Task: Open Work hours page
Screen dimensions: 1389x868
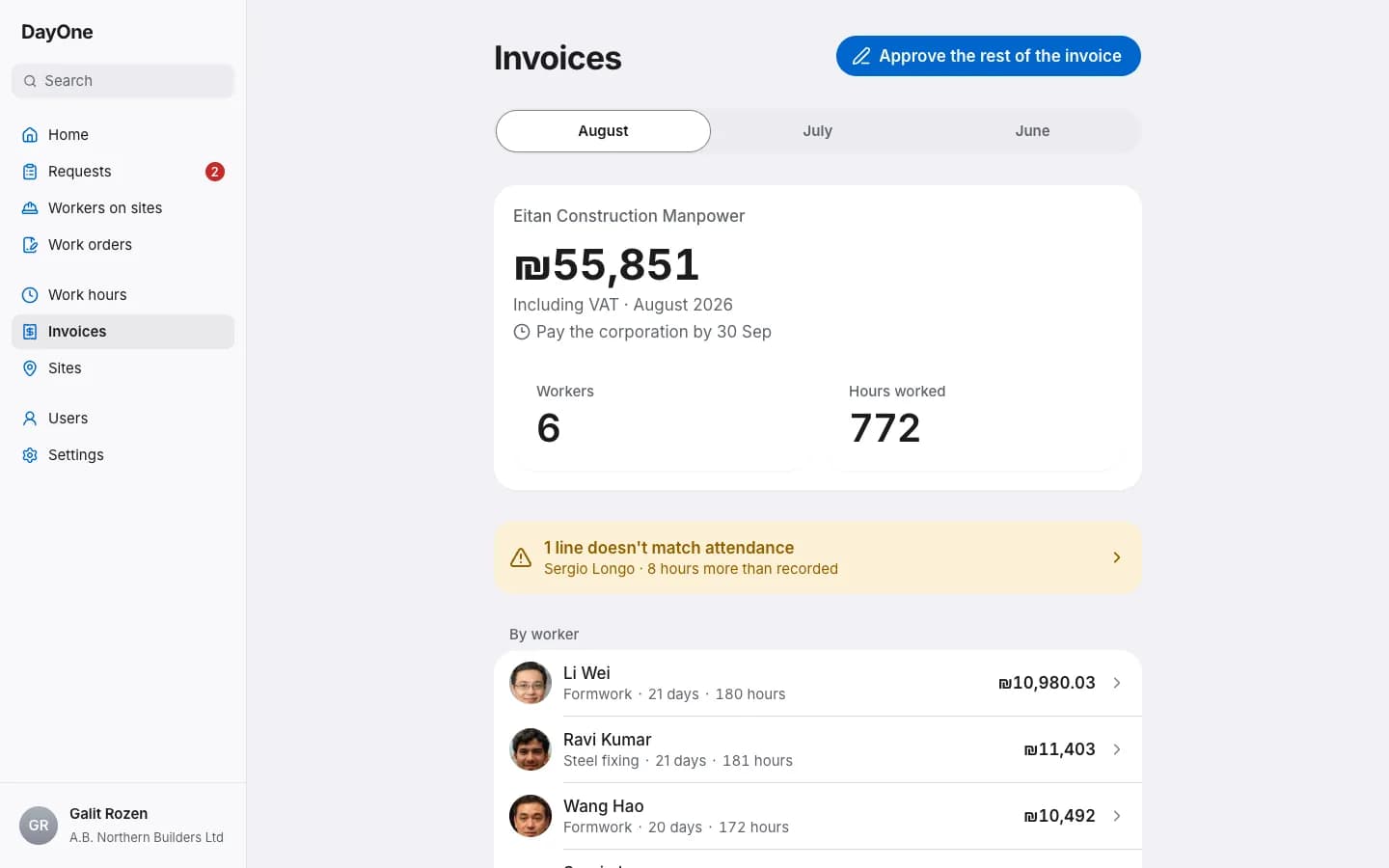Action: point(123,295)
